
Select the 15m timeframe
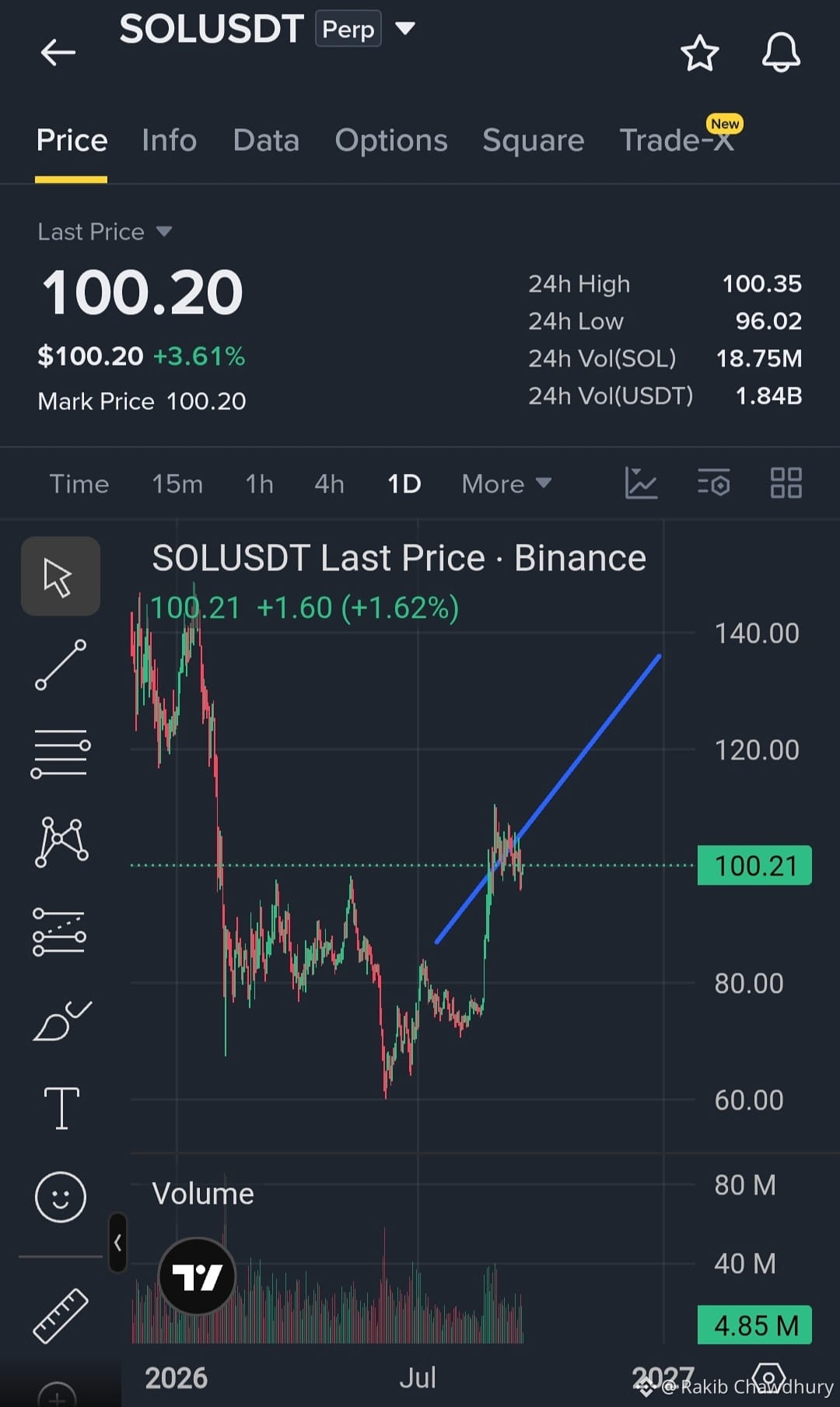point(177,484)
